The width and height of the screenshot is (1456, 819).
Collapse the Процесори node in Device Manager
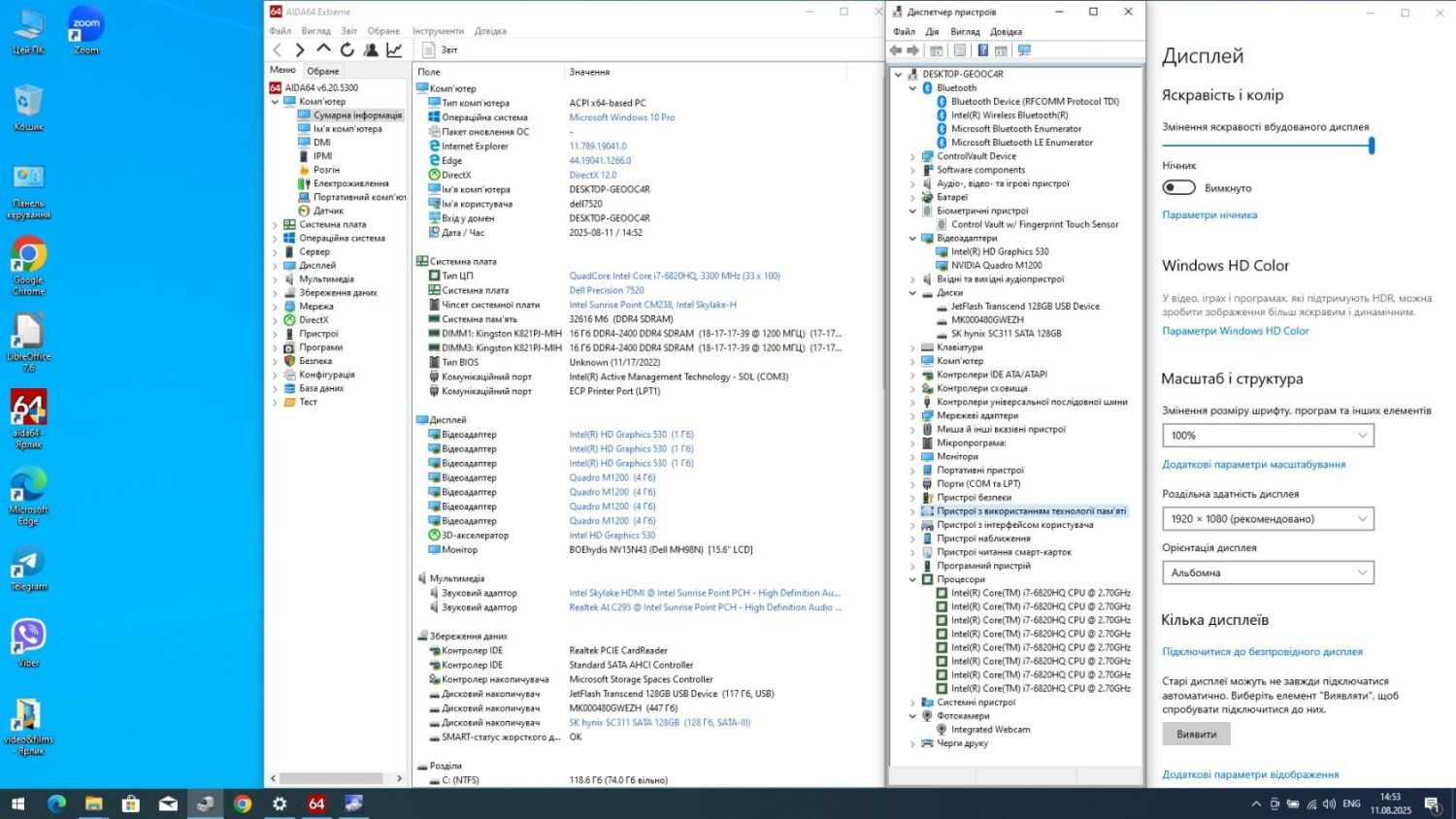click(x=912, y=579)
